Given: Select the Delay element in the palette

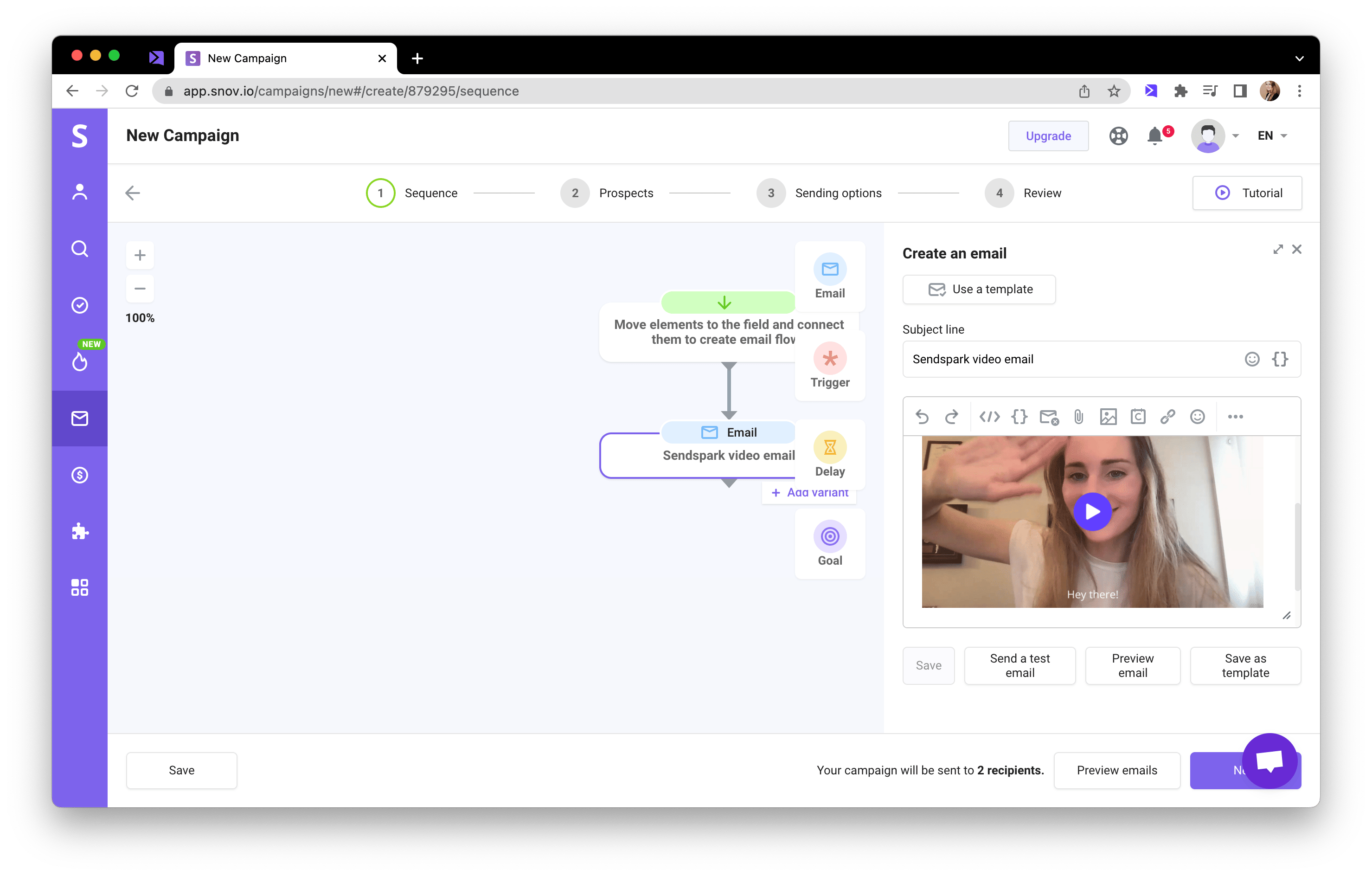Looking at the screenshot, I should pos(830,455).
